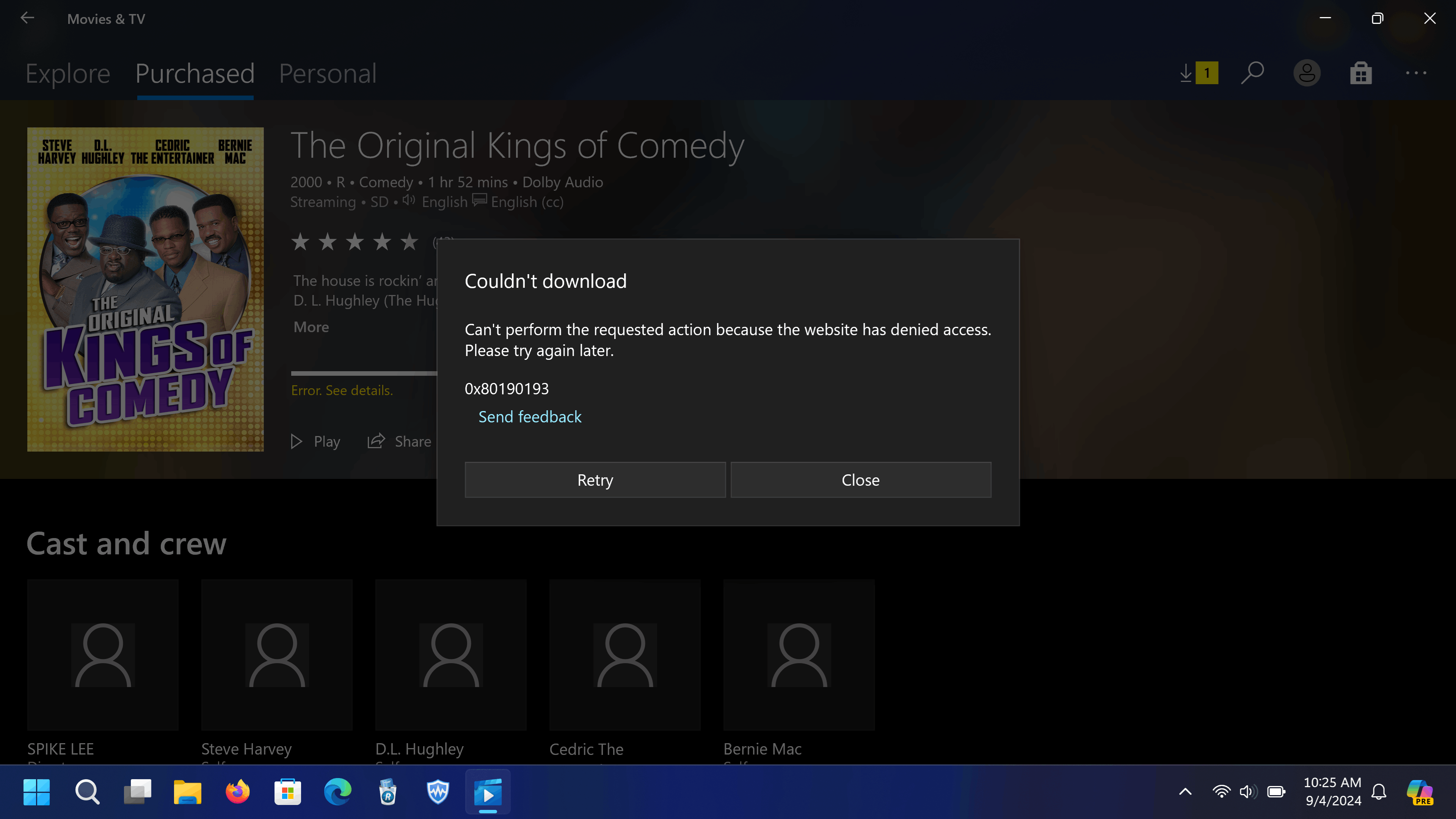Select the Purchased tab
This screenshot has width=1456, height=819.
[x=195, y=74]
